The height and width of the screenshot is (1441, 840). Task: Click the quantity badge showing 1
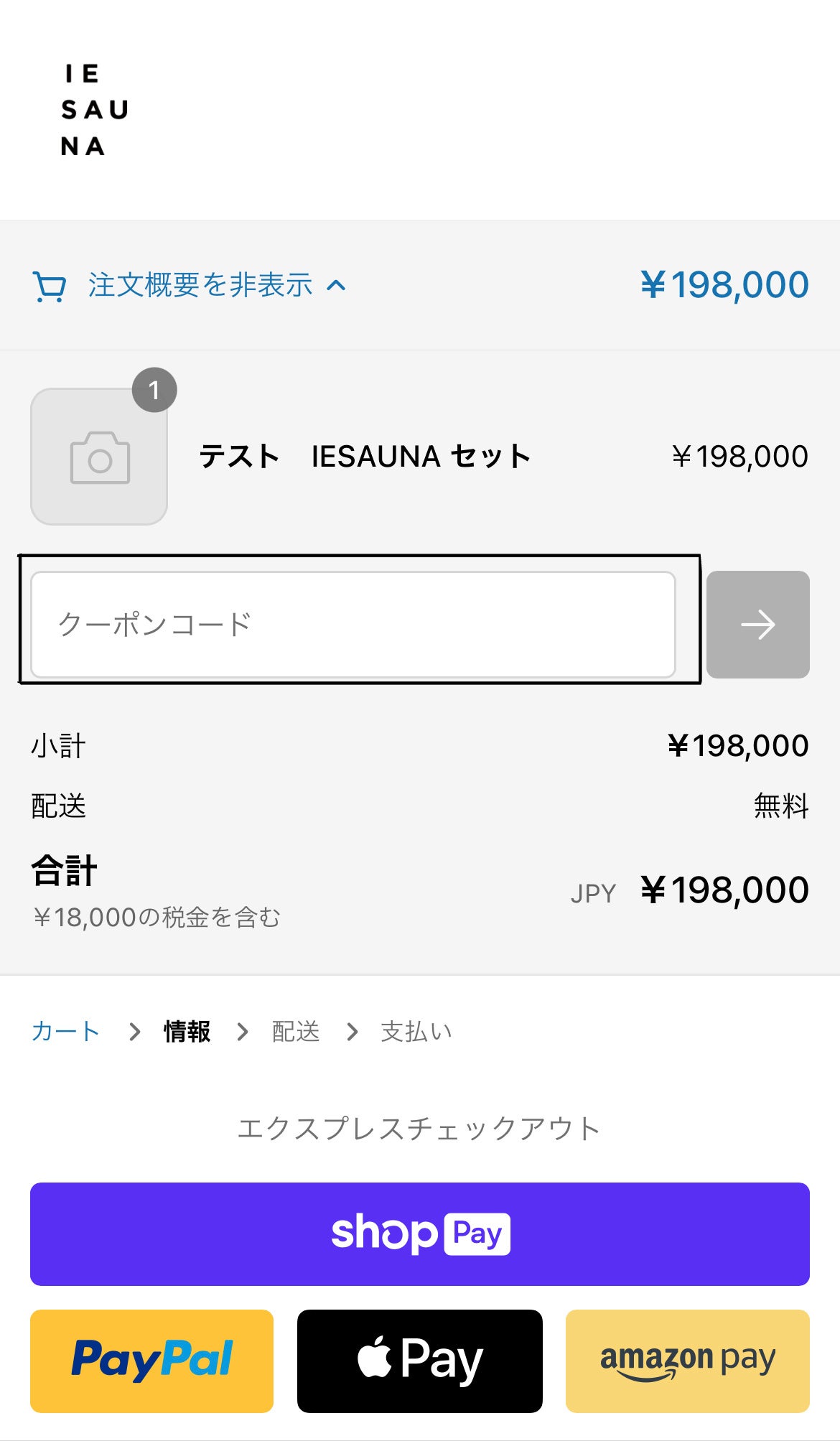(154, 390)
